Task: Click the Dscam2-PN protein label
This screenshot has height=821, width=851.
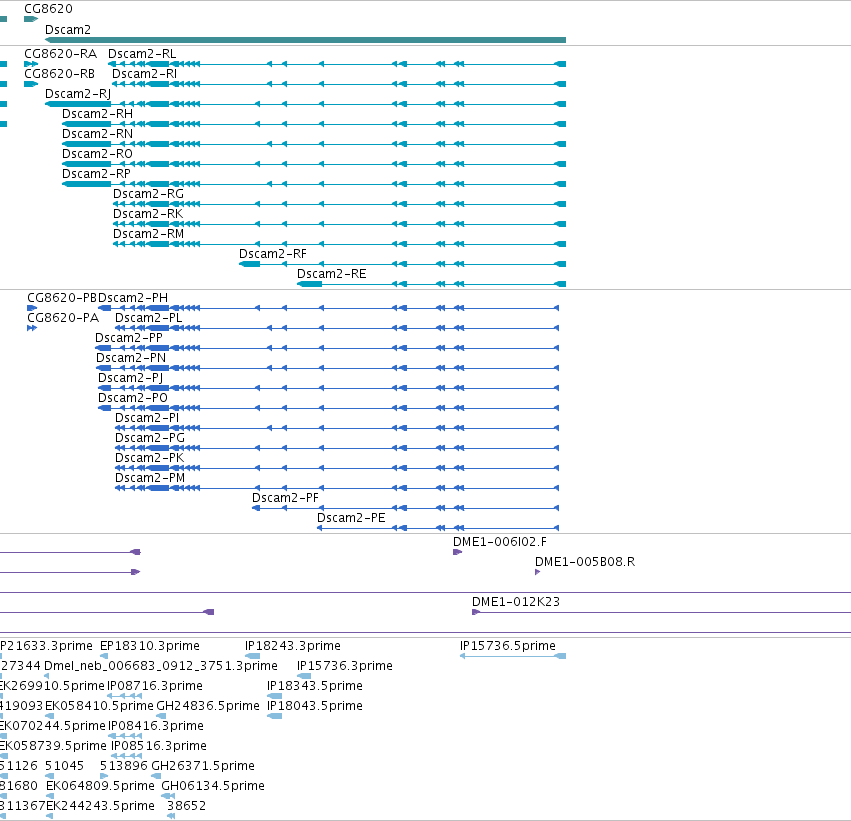Action: (x=131, y=358)
